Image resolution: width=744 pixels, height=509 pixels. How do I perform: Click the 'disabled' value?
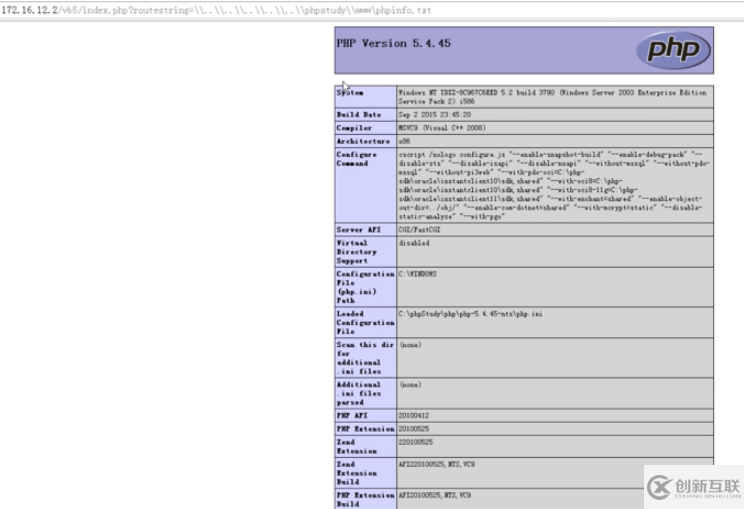pyautogui.click(x=414, y=243)
